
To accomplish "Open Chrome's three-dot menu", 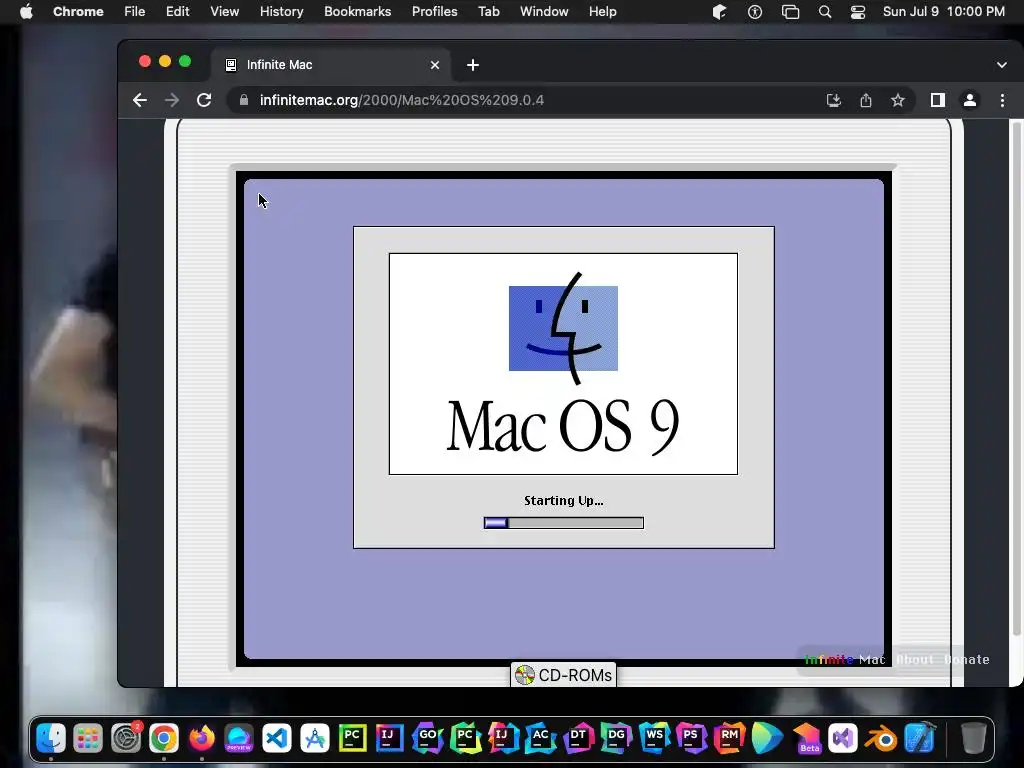I will coord(1002,100).
